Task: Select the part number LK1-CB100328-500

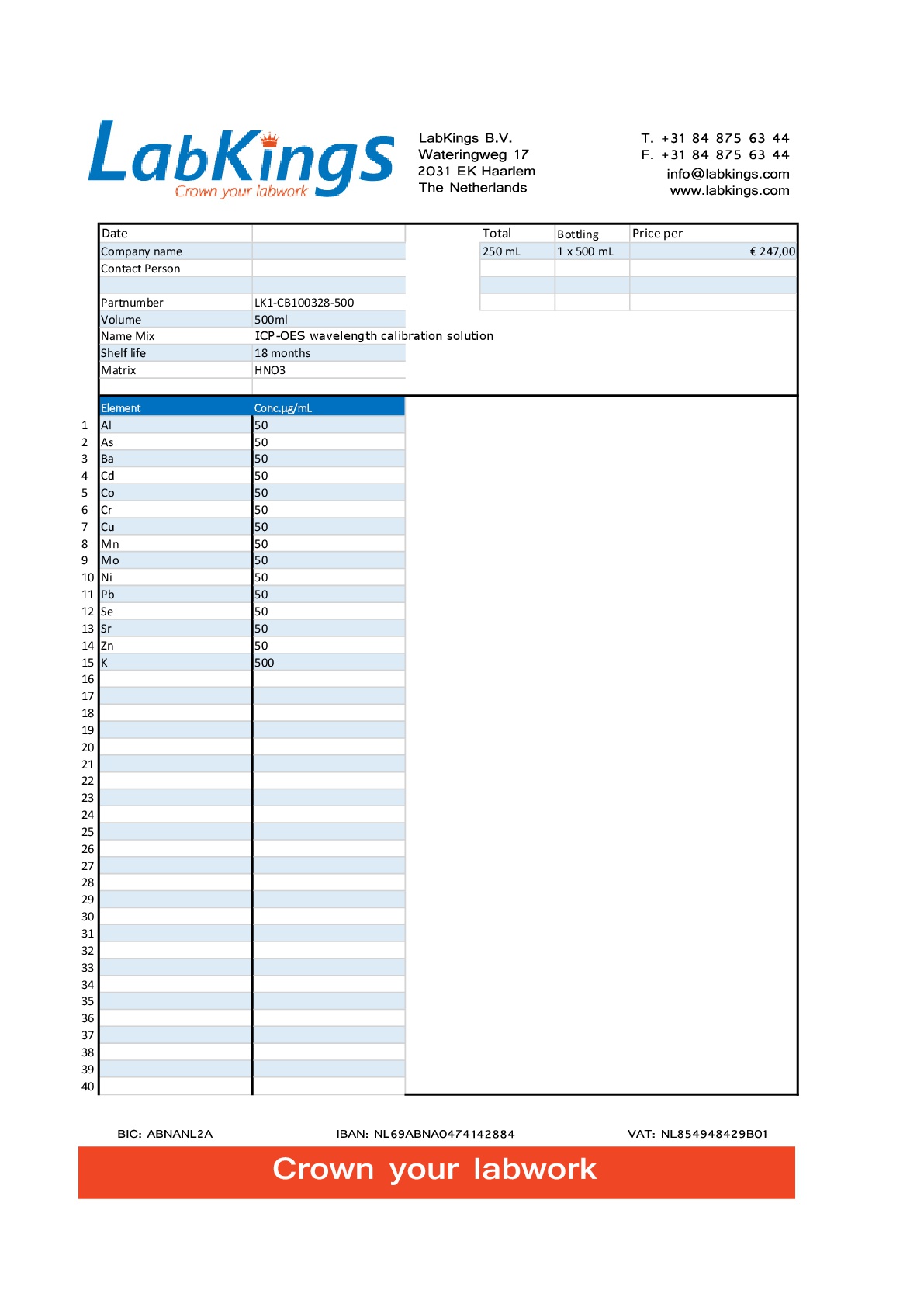Action: (x=304, y=303)
